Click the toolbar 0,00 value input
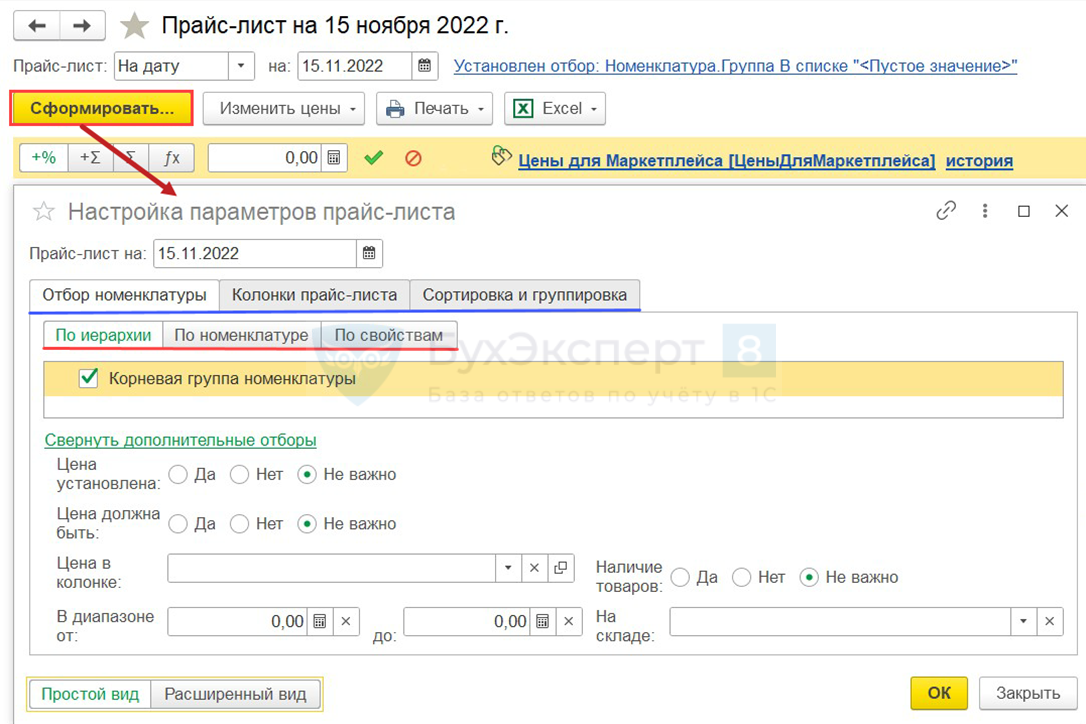 [x=265, y=157]
